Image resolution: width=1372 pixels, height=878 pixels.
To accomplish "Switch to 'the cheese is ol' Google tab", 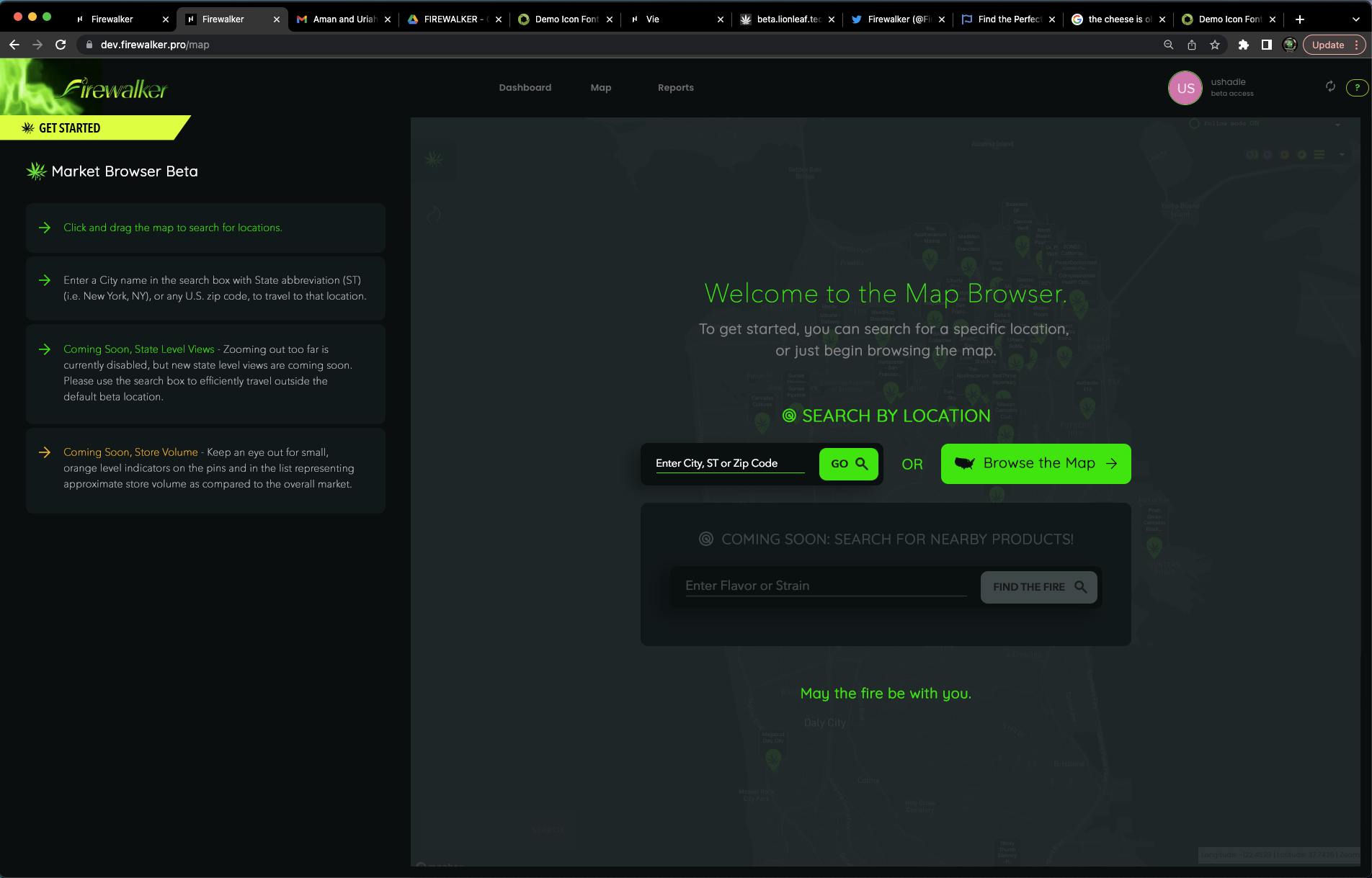I will pos(1119,19).
